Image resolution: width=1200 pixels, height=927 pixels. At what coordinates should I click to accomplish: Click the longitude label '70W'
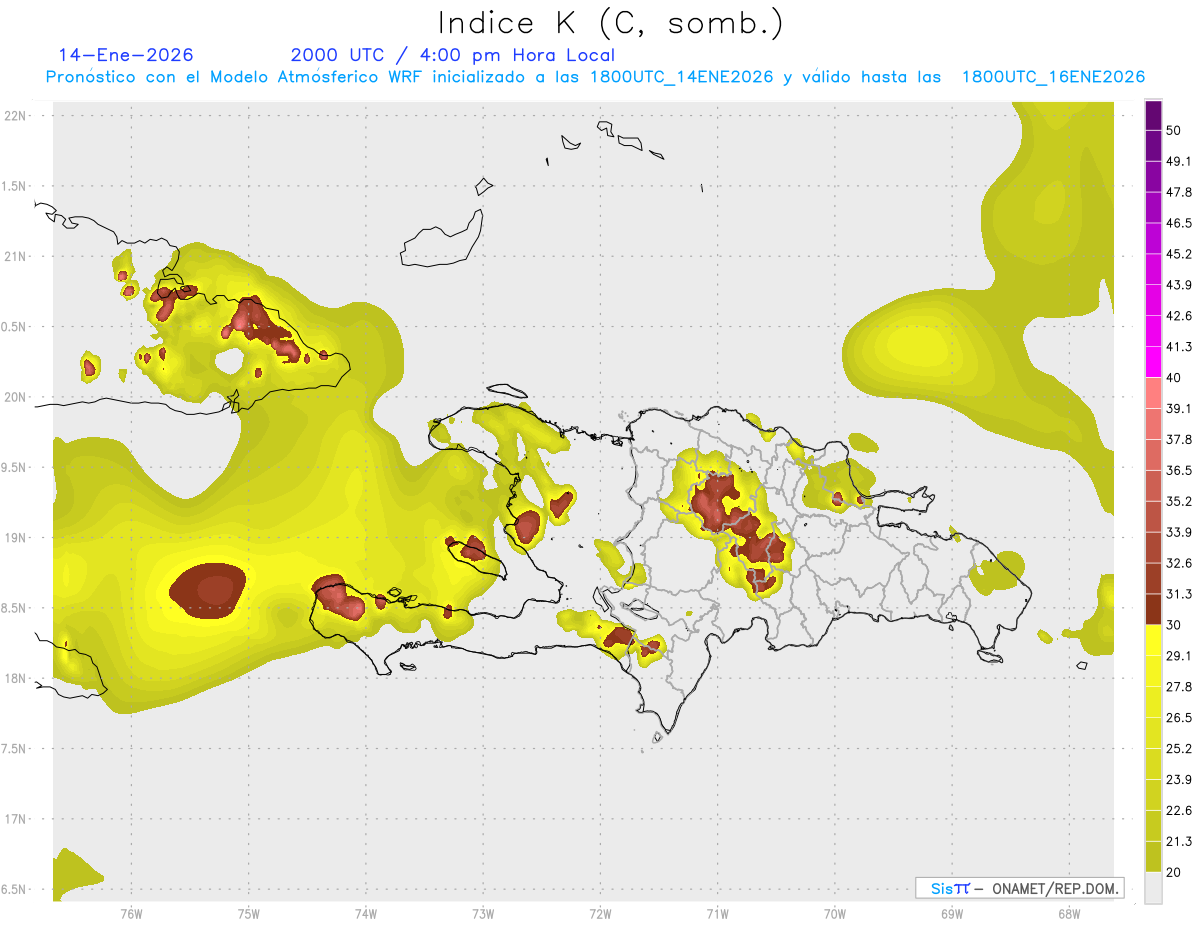coord(835,914)
